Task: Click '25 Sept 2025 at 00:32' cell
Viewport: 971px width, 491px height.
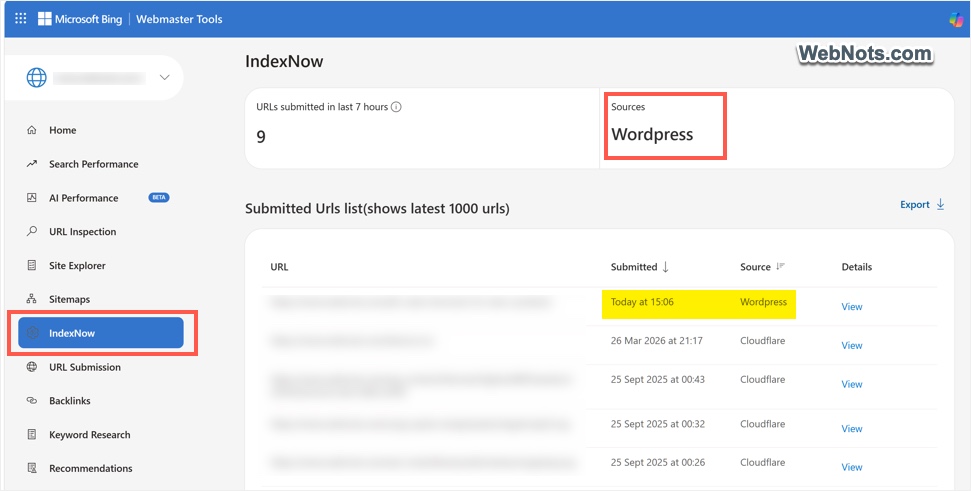Action: tap(658, 424)
